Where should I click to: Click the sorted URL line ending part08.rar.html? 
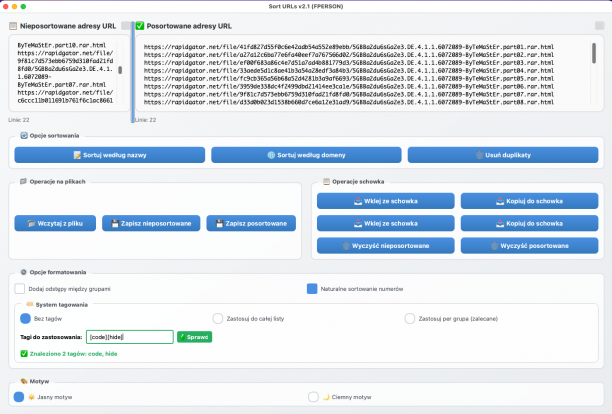[349, 102]
